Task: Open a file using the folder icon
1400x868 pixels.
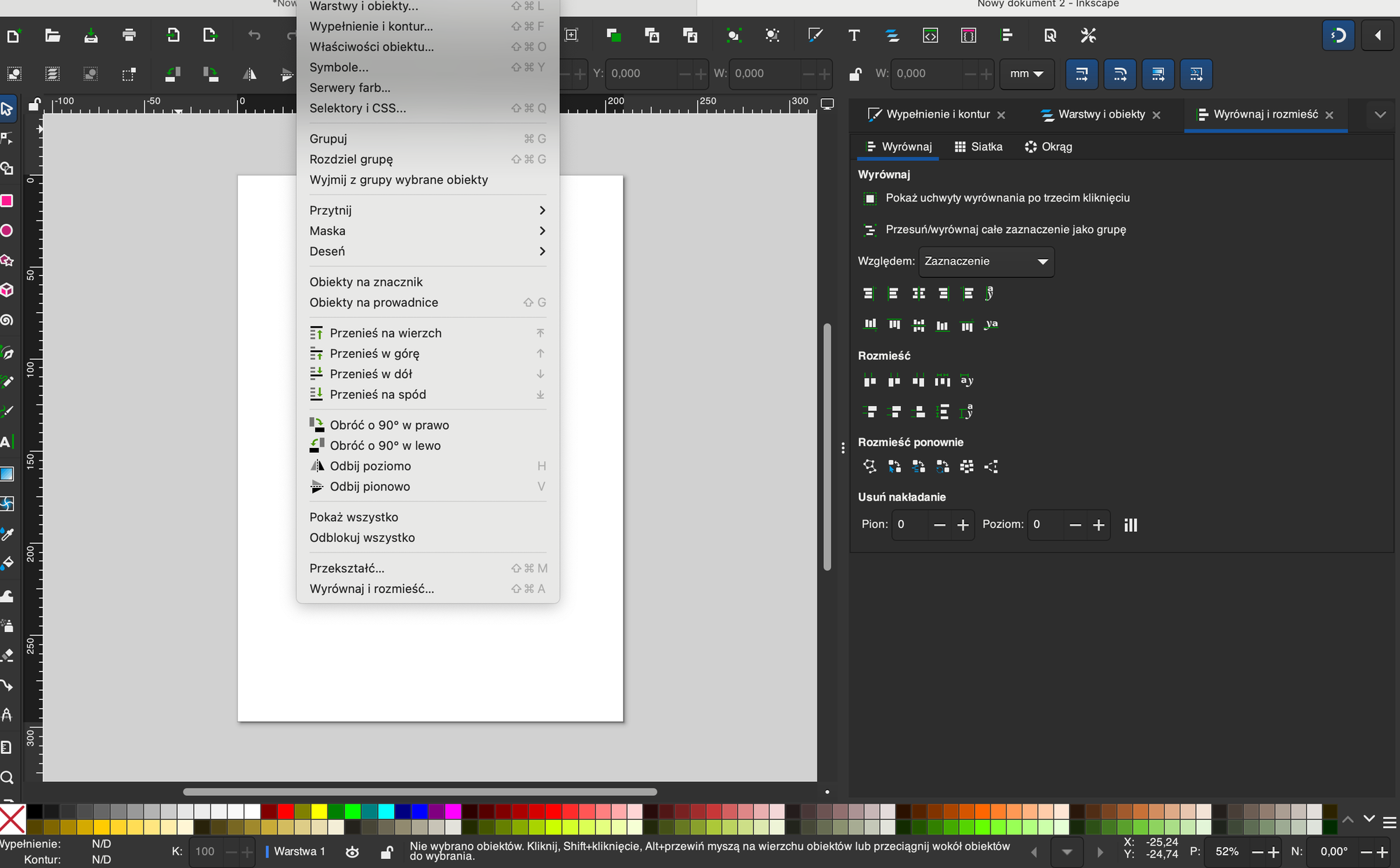Action: [52, 35]
